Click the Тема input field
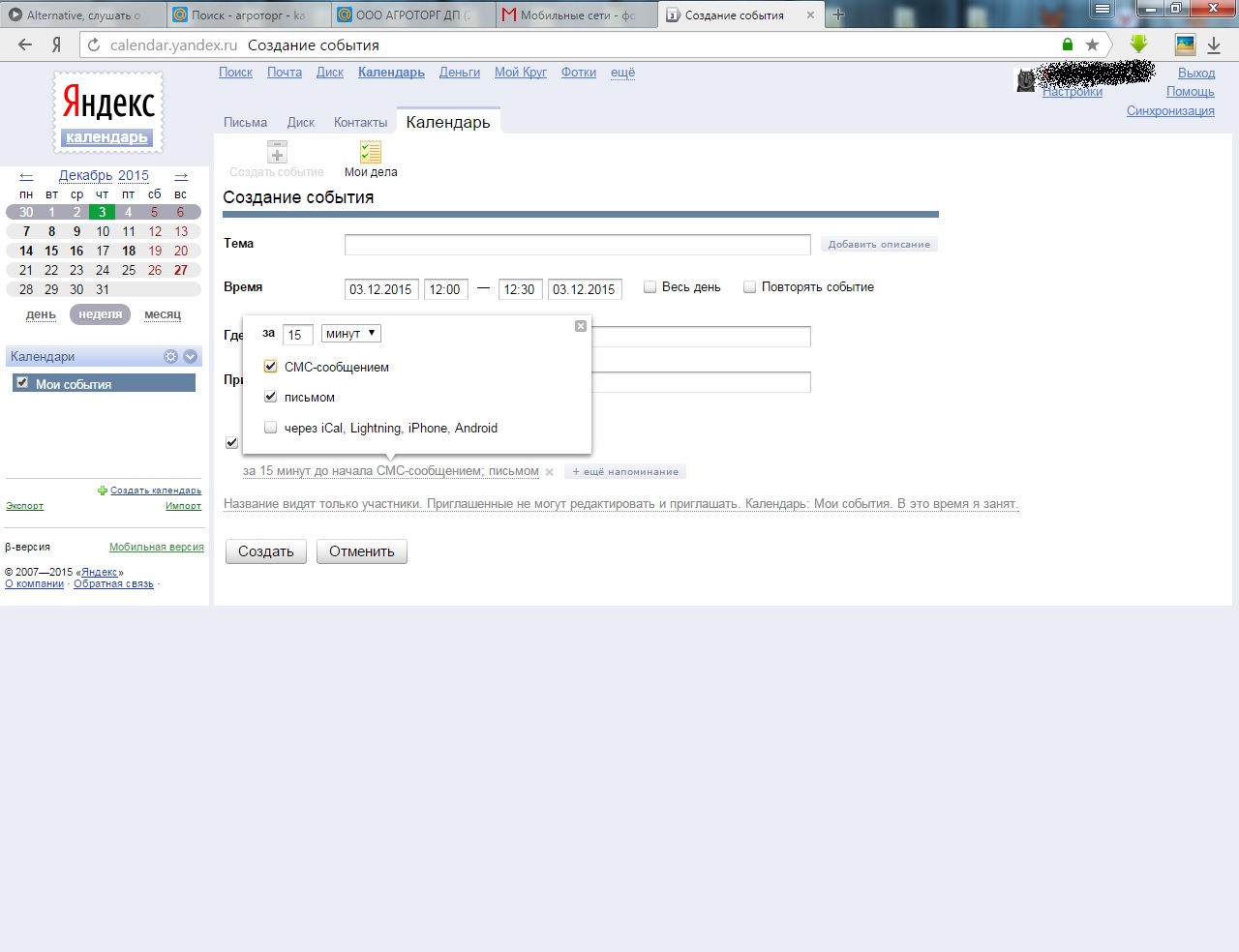This screenshot has height=952, width=1239. 578,245
